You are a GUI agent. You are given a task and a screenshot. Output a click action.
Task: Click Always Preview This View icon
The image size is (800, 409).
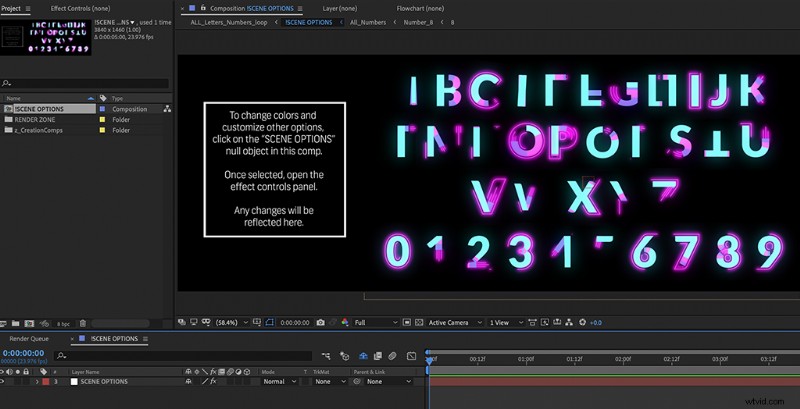[x=182, y=322]
